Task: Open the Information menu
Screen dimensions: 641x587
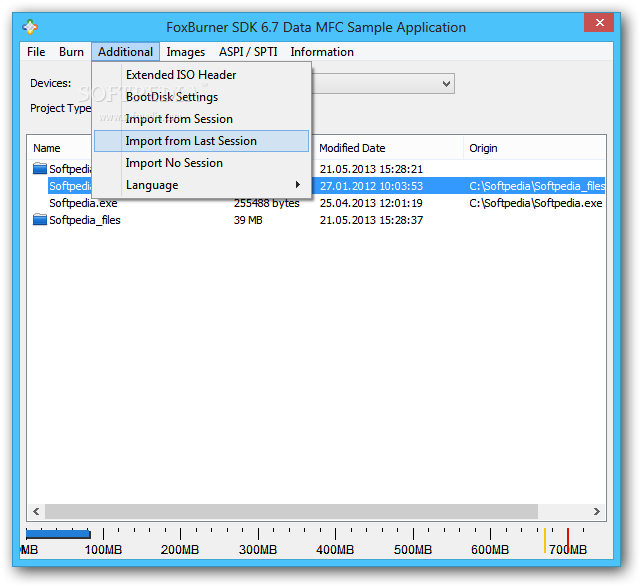Action: [x=322, y=52]
